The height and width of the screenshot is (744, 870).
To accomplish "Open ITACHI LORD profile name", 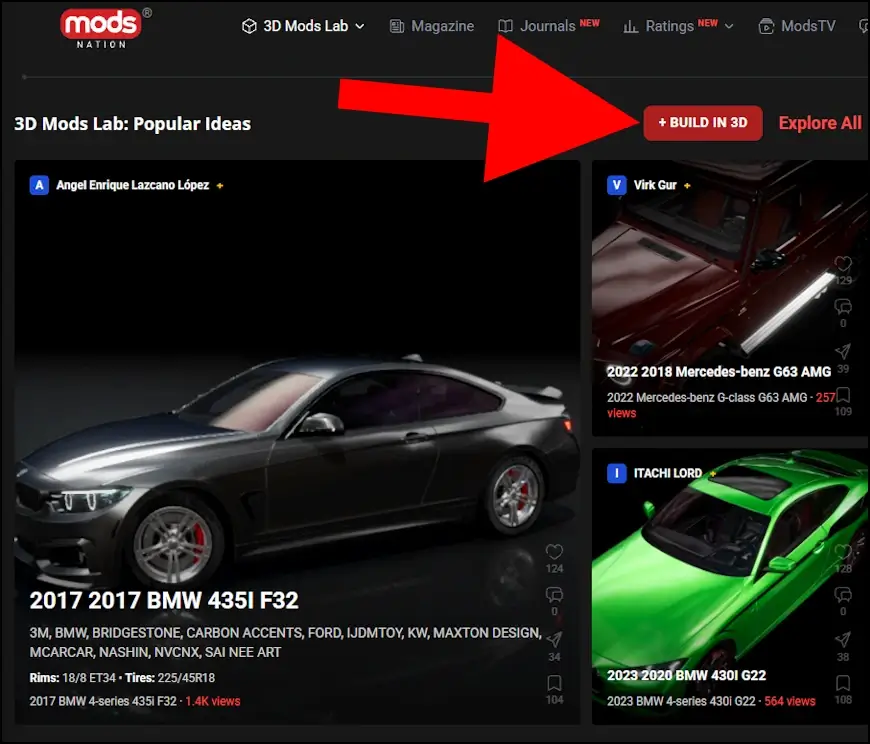I will tap(668, 473).
